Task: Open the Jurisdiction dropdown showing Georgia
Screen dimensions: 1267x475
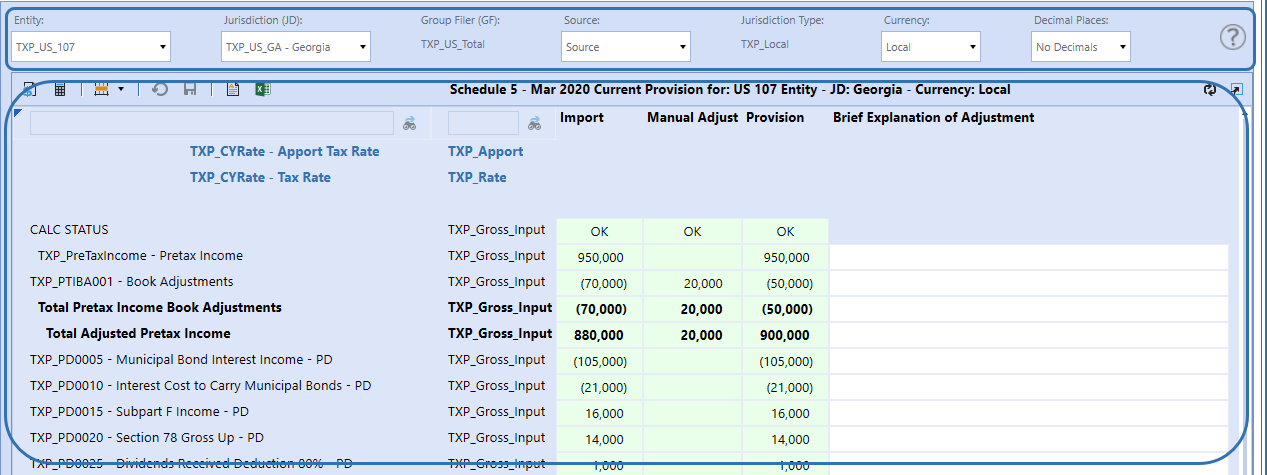Action: 295,47
